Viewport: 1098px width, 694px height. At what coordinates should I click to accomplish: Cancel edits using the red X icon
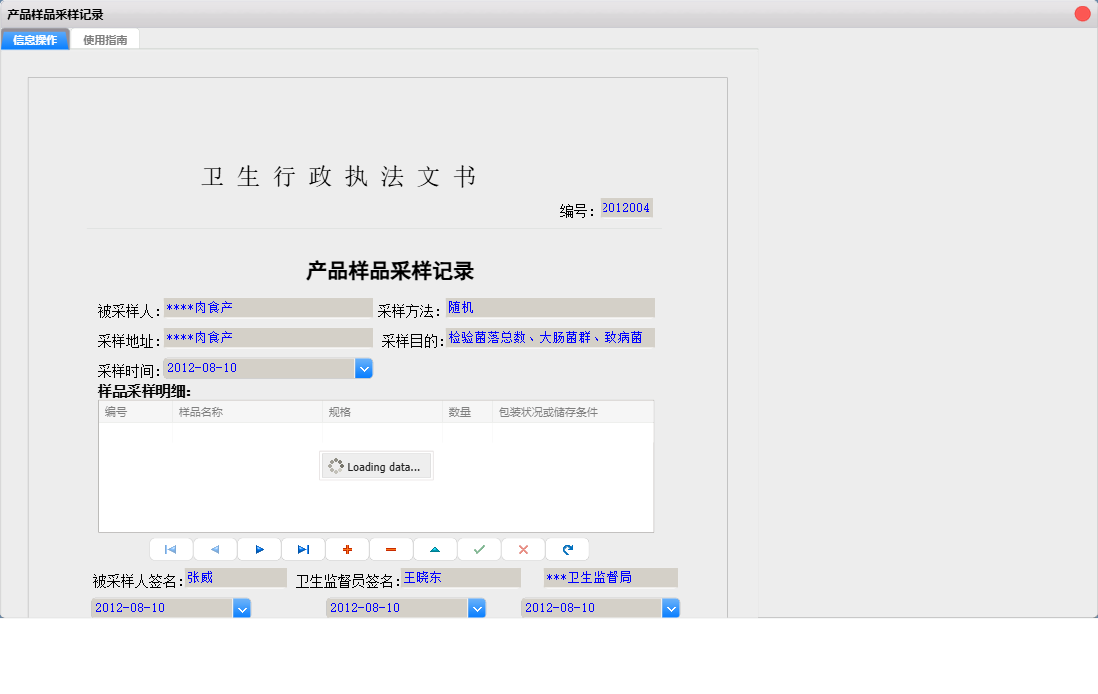click(522, 549)
